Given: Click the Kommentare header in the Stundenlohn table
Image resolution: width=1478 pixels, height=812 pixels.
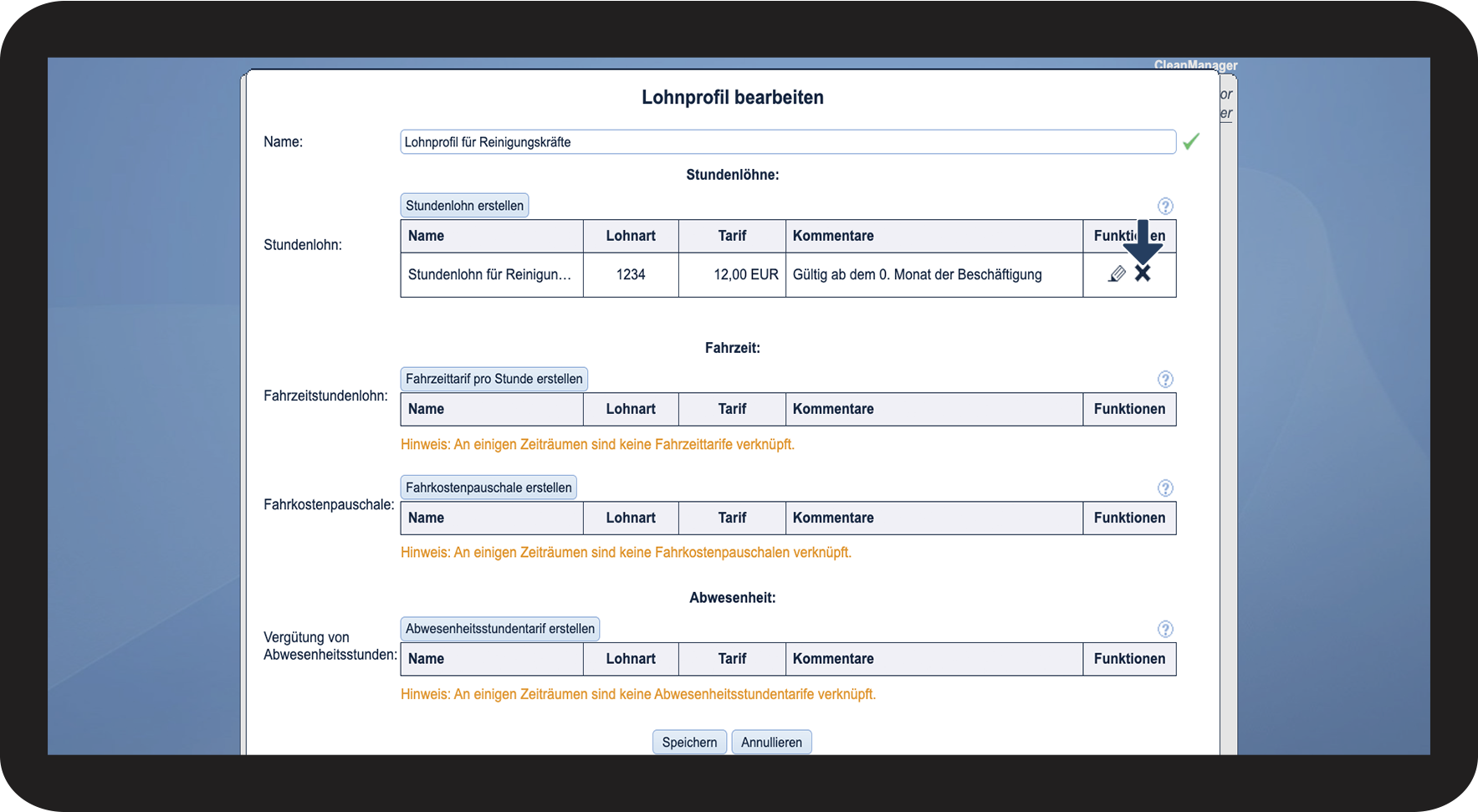Looking at the screenshot, I should (x=833, y=236).
